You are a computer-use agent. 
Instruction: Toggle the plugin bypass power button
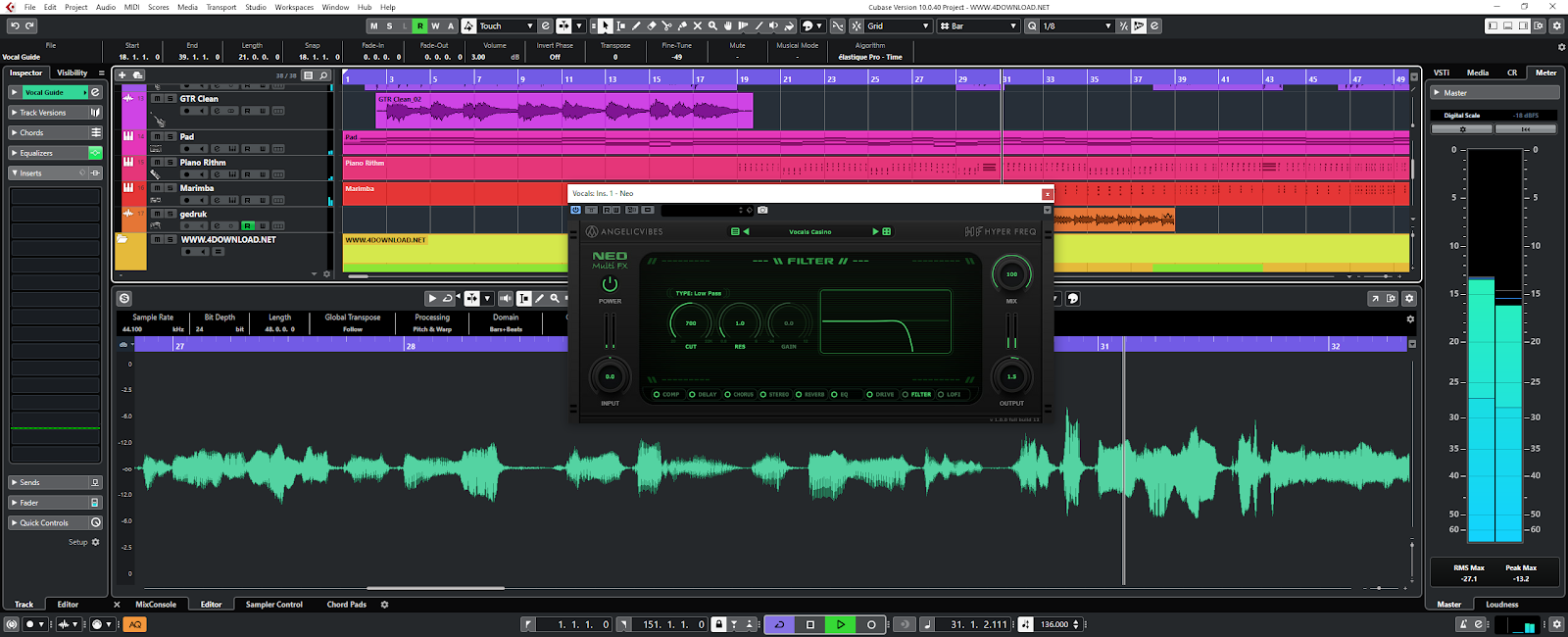pyautogui.click(x=575, y=210)
